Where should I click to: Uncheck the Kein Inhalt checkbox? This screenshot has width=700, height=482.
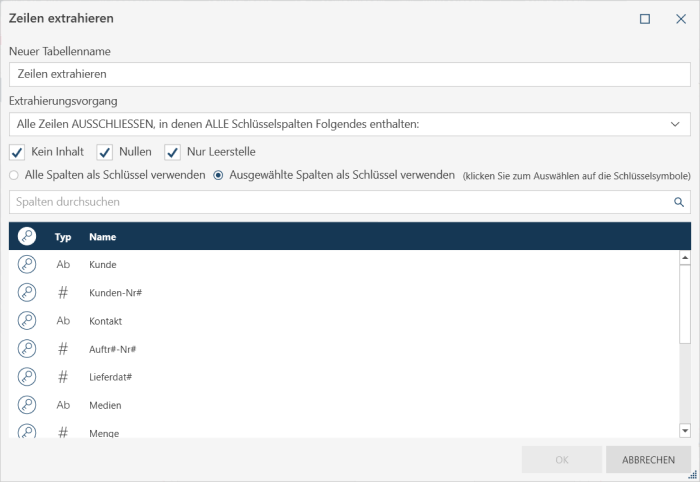tap(17, 152)
